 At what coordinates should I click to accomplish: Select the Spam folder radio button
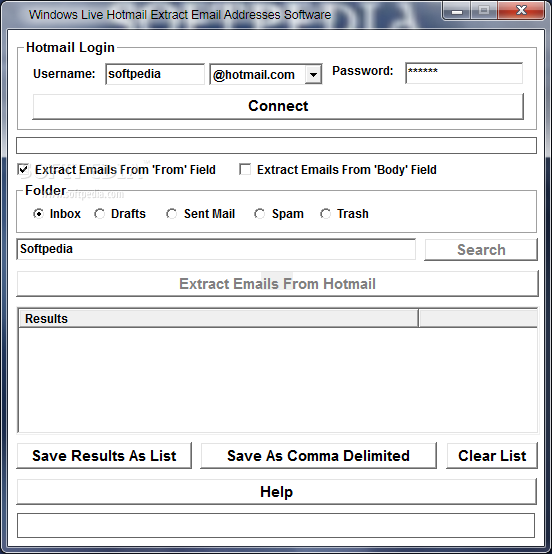click(259, 214)
